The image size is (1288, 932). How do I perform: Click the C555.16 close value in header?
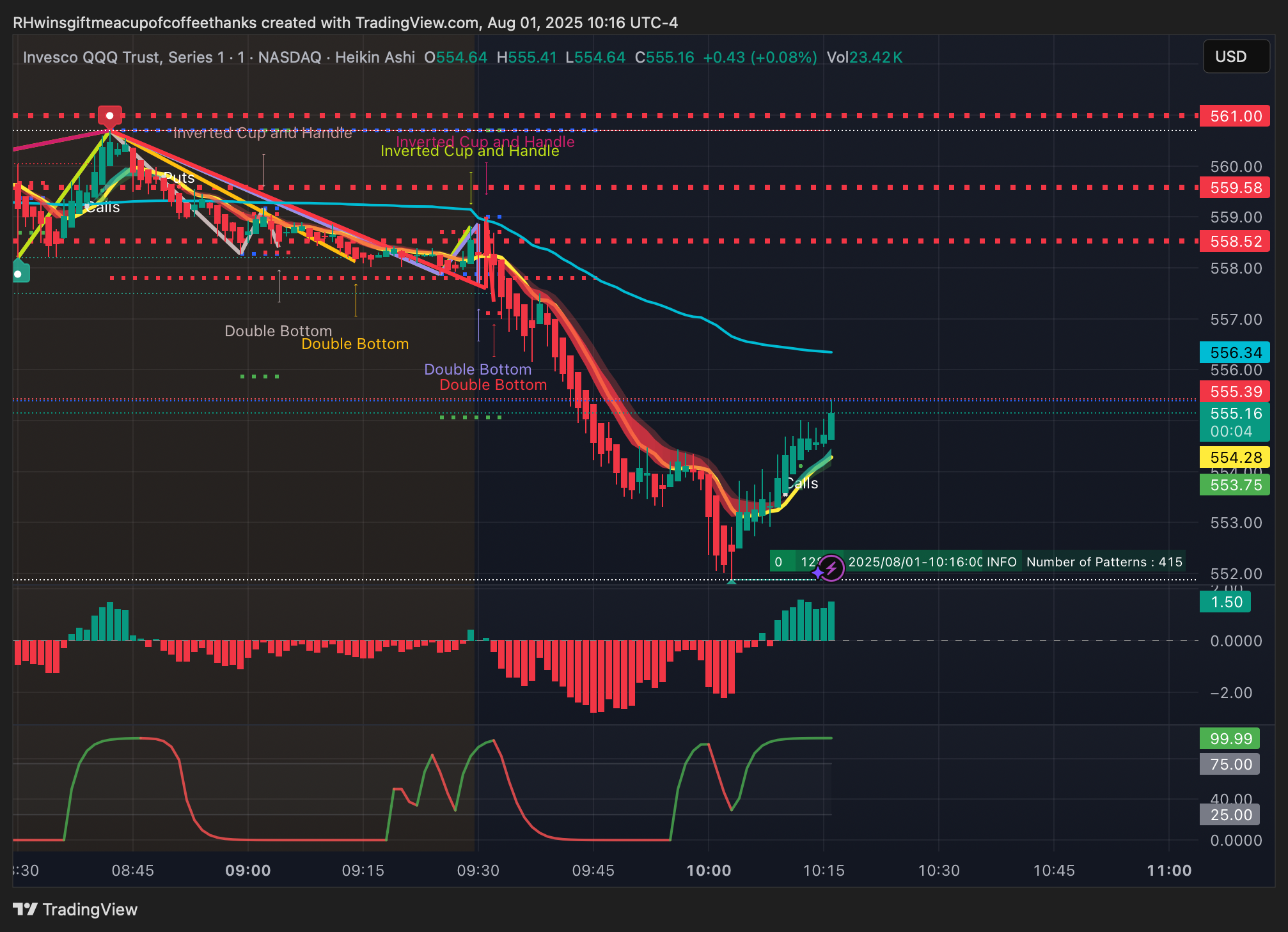[664, 58]
